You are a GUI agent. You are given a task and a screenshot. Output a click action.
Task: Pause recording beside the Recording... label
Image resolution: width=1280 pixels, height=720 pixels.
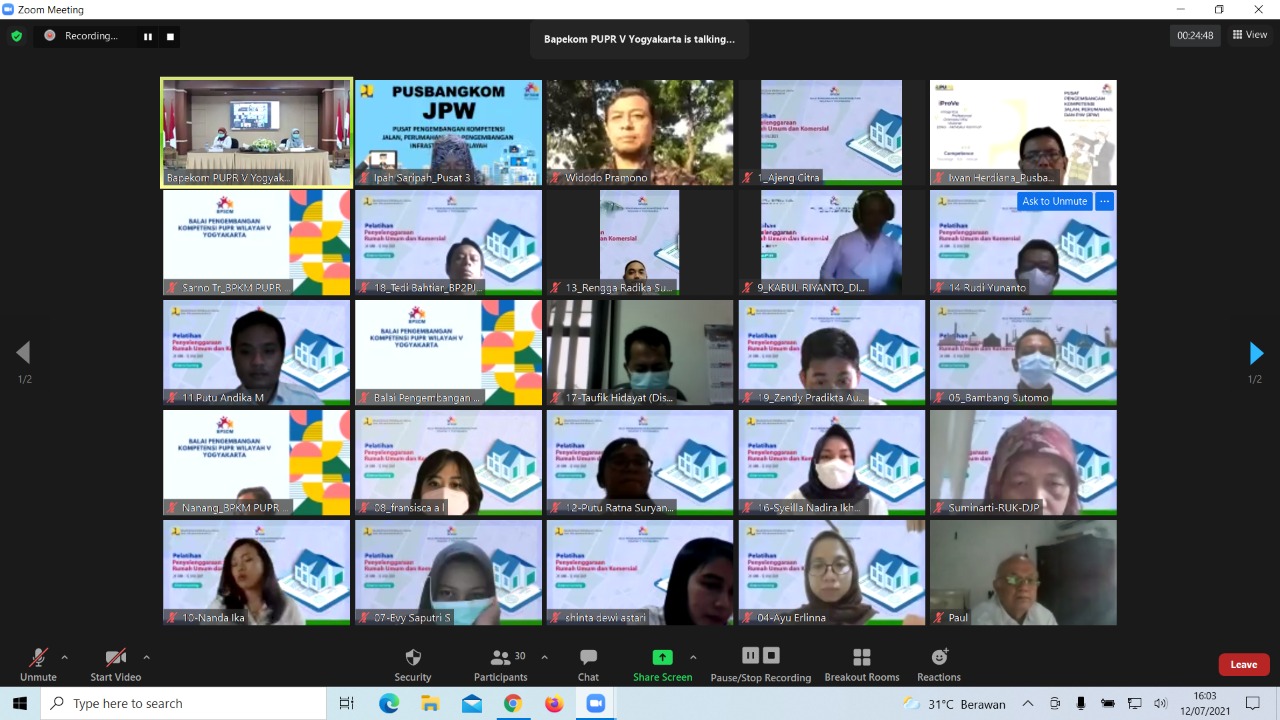pyautogui.click(x=148, y=36)
